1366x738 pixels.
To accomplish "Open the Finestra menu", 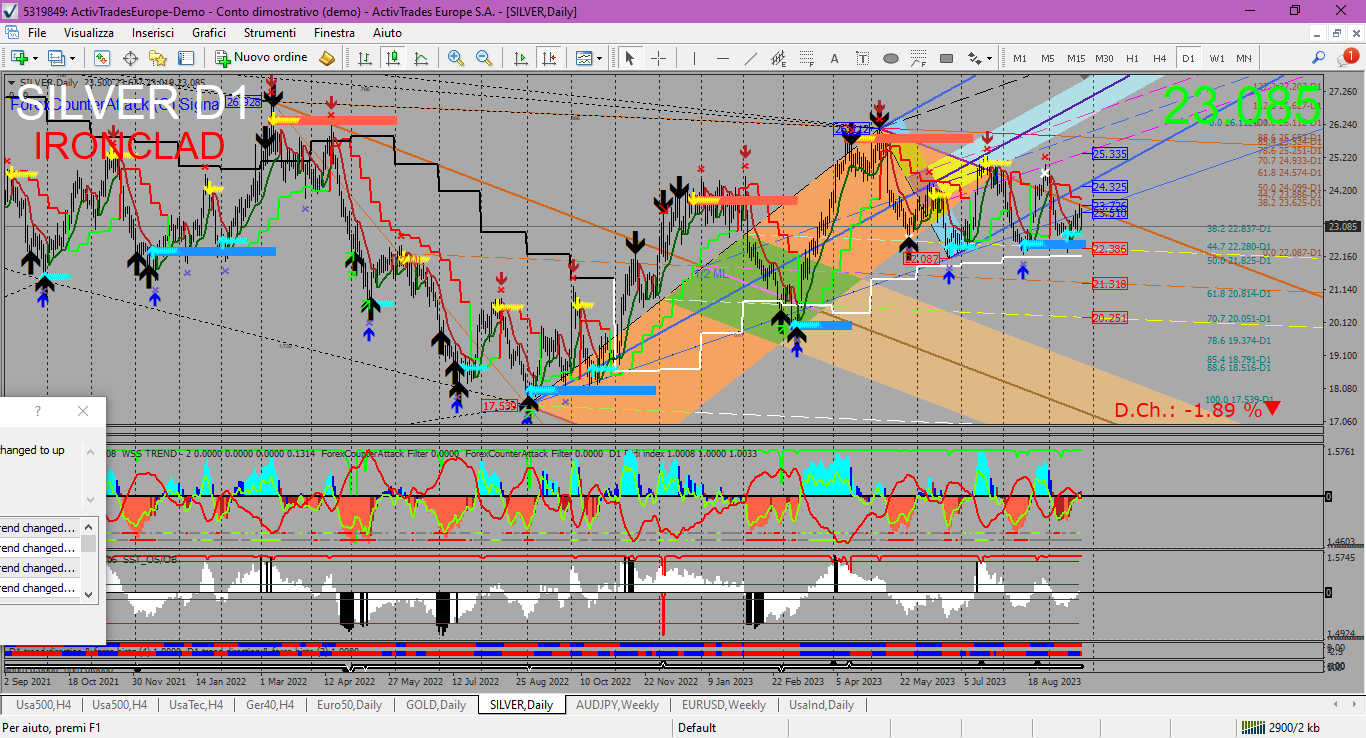I will (x=334, y=33).
